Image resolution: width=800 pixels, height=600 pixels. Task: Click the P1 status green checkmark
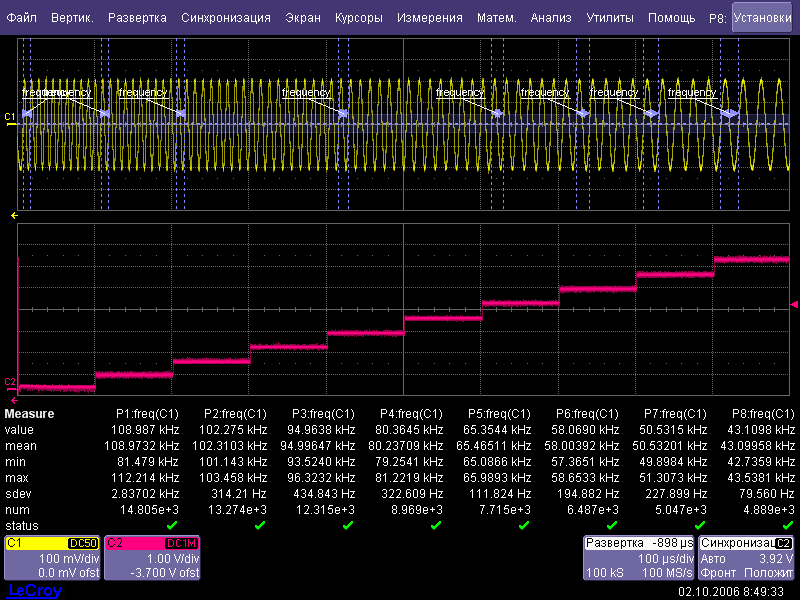tap(171, 525)
